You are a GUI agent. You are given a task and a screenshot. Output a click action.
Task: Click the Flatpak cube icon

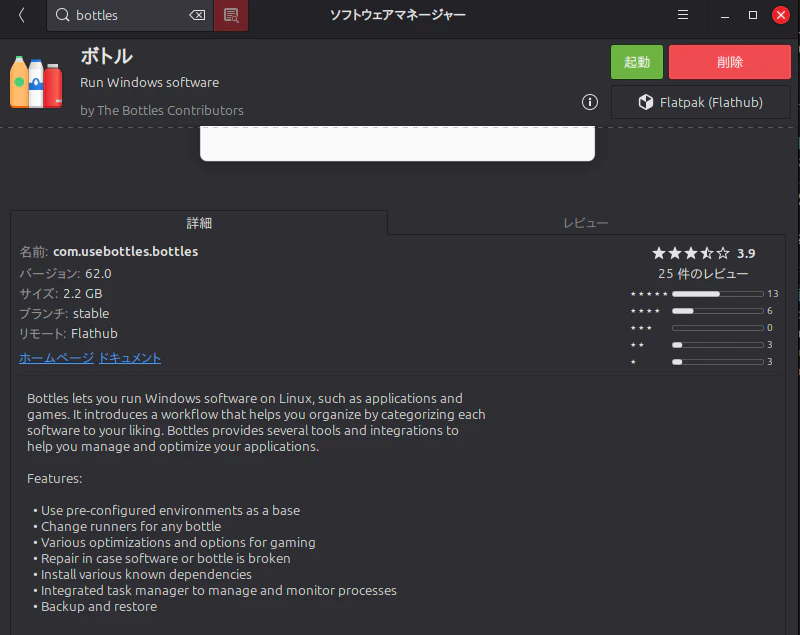pos(645,103)
